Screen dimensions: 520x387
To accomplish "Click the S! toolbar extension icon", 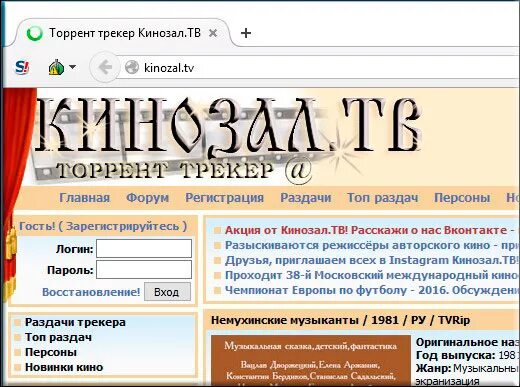I will [x=22, y=68].
